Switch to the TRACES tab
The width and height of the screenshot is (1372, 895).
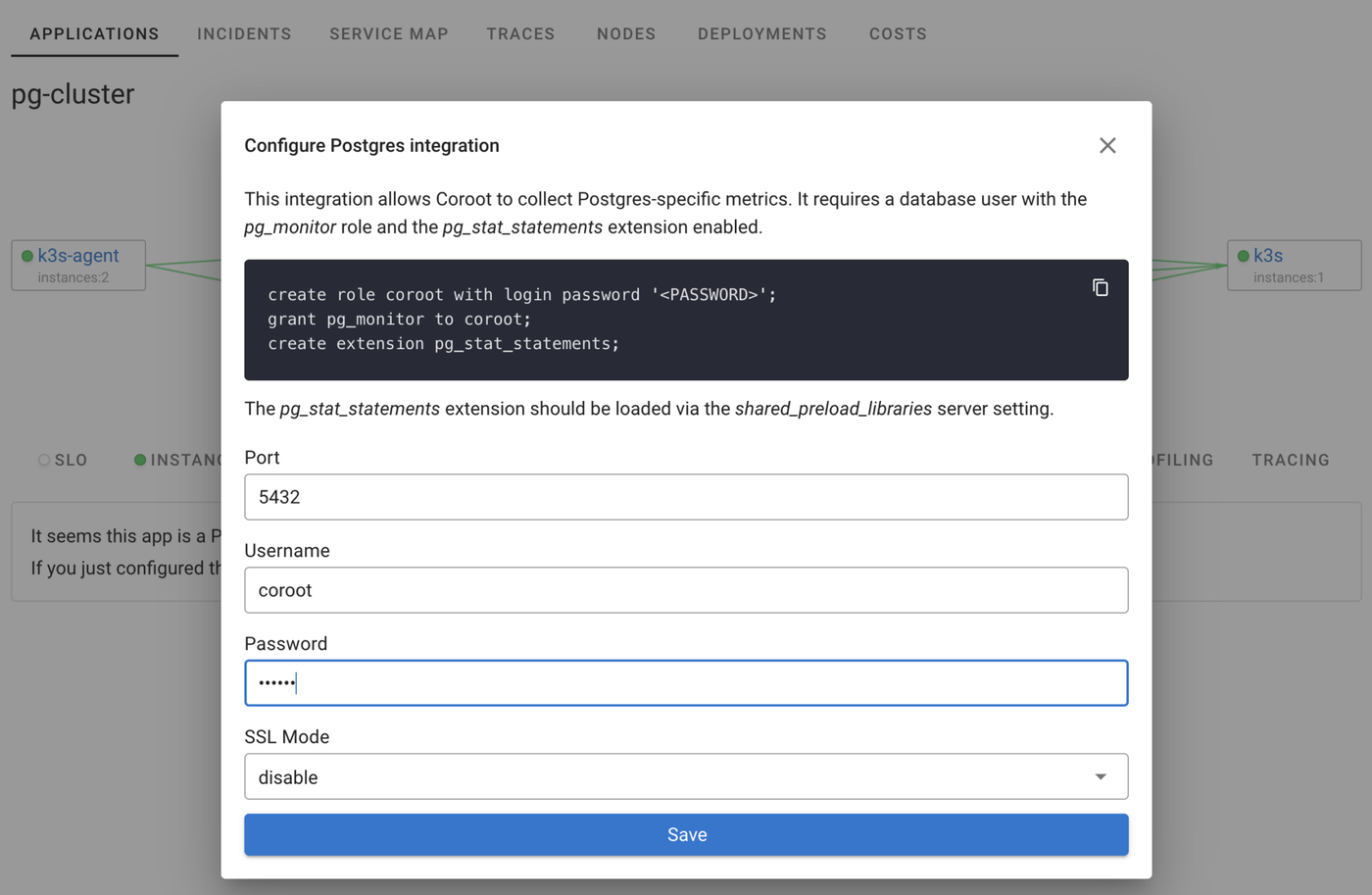520,33
